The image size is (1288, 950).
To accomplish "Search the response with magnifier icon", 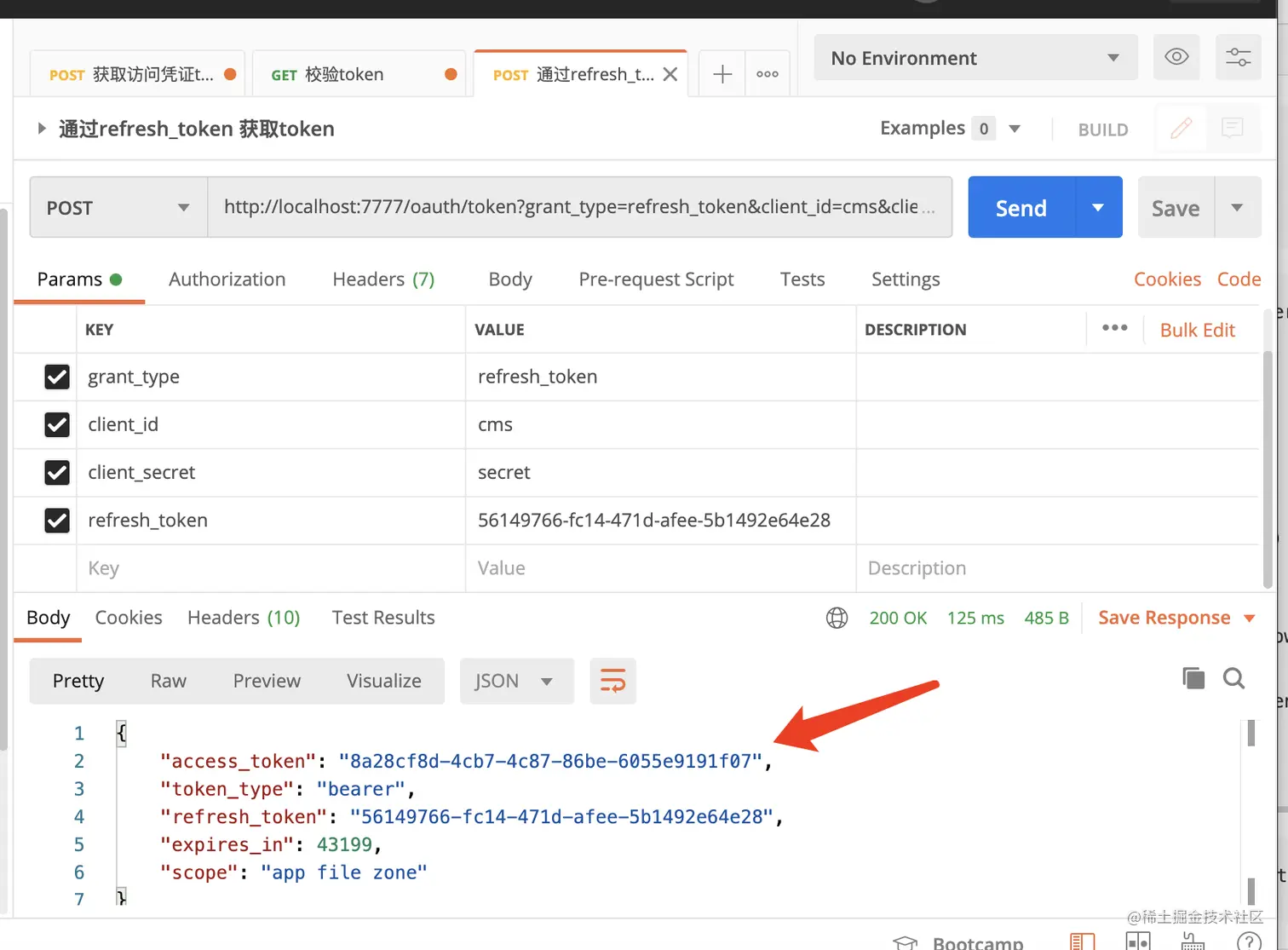I will (1233, 678).
